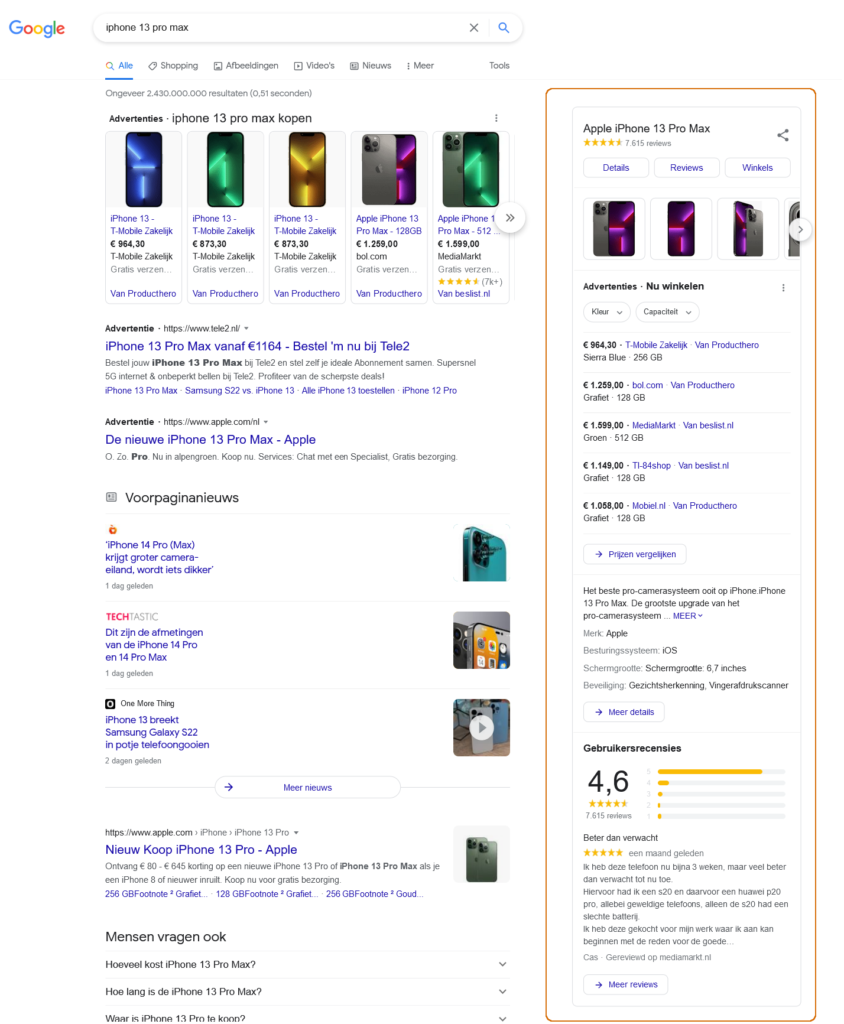Open the gold iPhone 13 shopping ad image

pos(307,170)
